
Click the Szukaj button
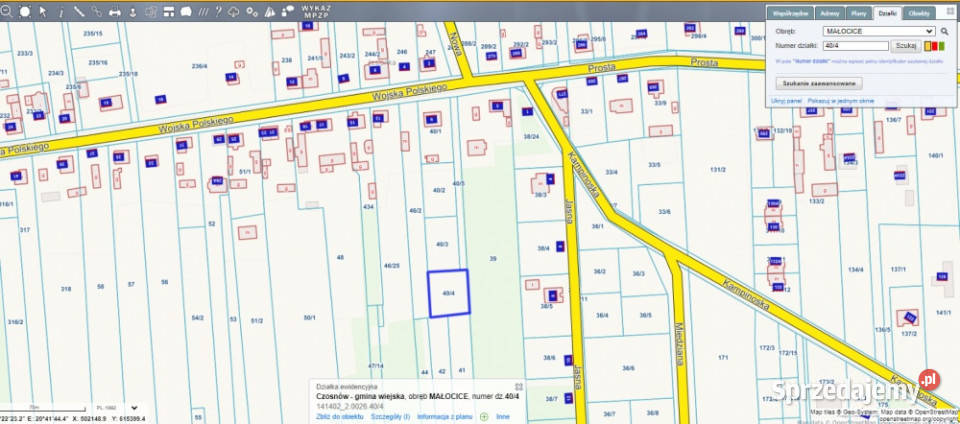pyautogui.click(x=905, y=46)
